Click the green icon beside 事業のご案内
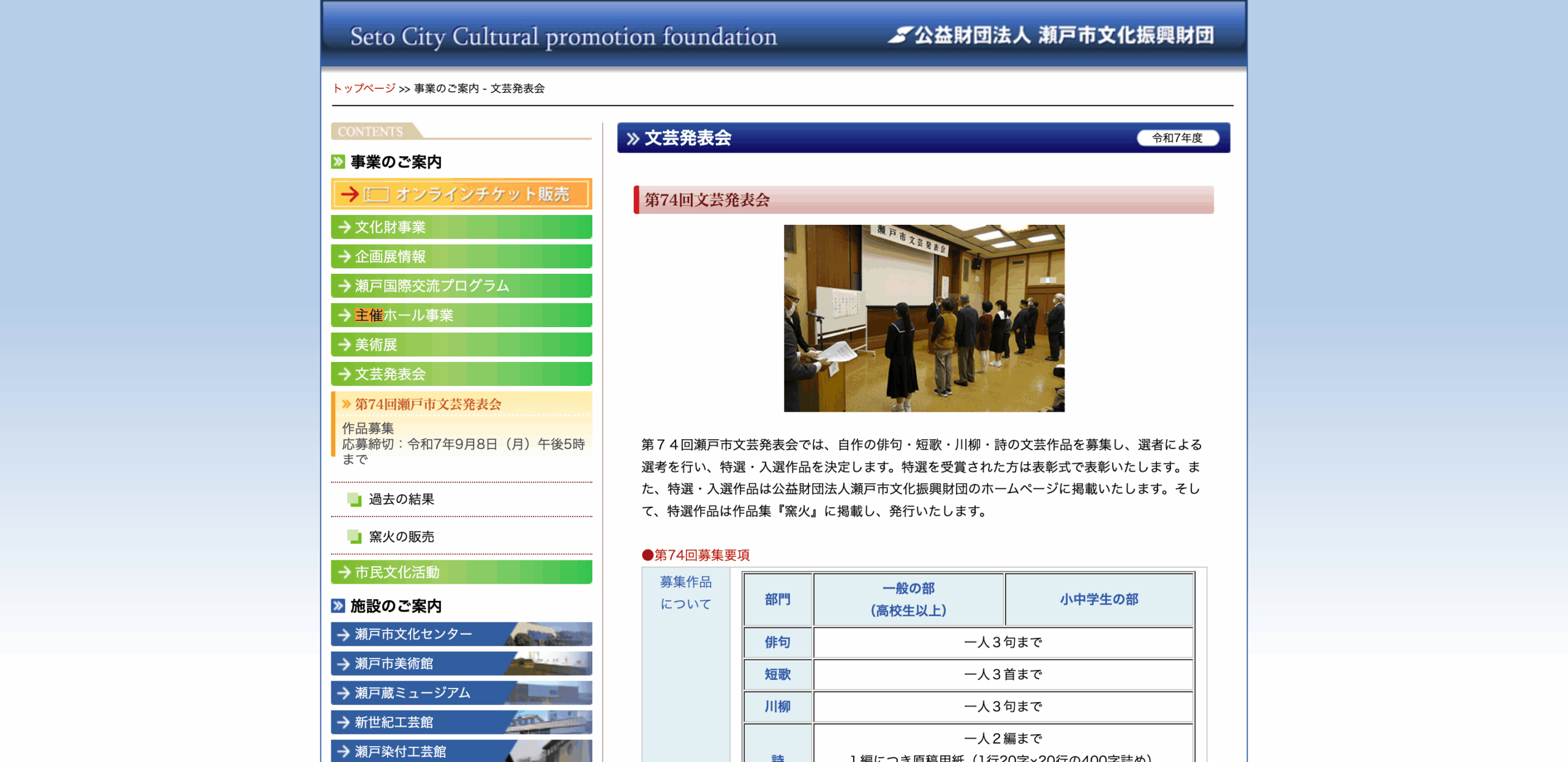Image resolution: width=1568 pixels, height=762 pixels. pos(338,162)
